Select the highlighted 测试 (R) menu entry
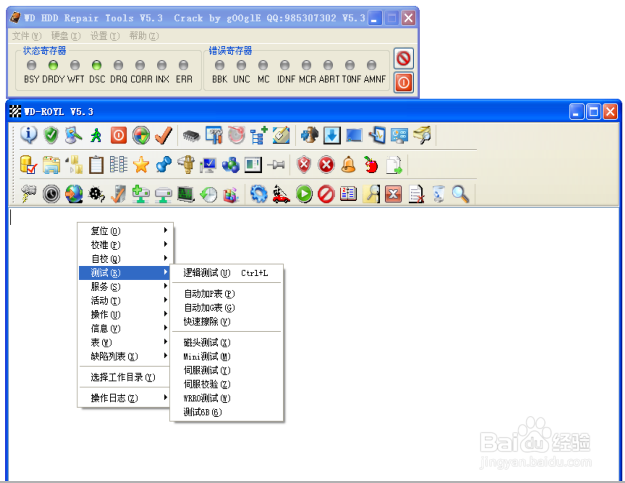625x483 pixels. point(124,273)
